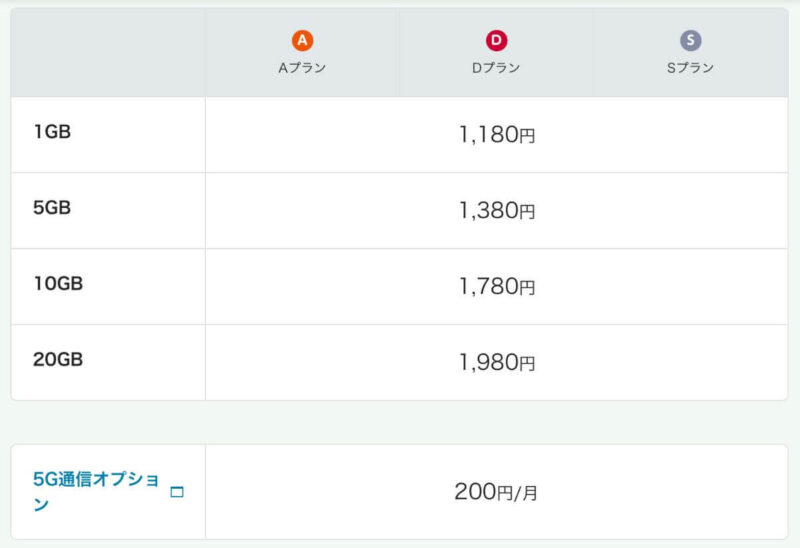Click the orange A plan icon

coord(302,40)
